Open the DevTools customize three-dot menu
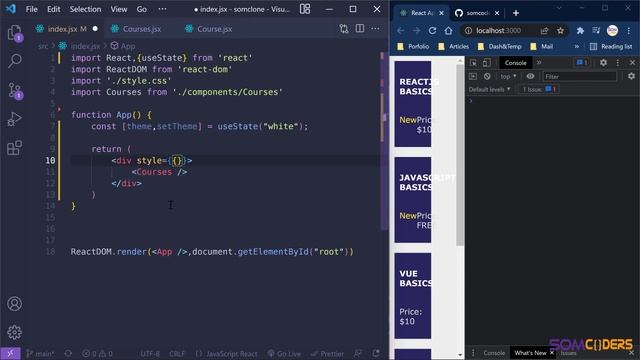This screenshot has width=640, height=360. (618, 62)
